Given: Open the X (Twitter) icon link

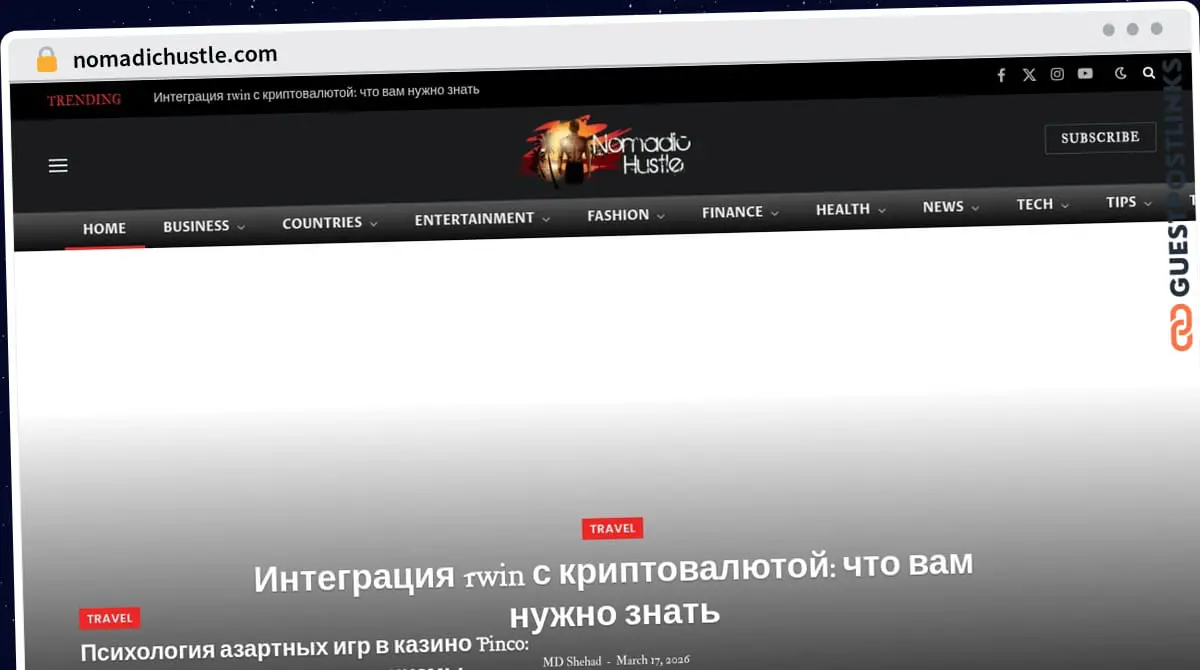Looking at the screenshot, I should tap(1029, 75).
